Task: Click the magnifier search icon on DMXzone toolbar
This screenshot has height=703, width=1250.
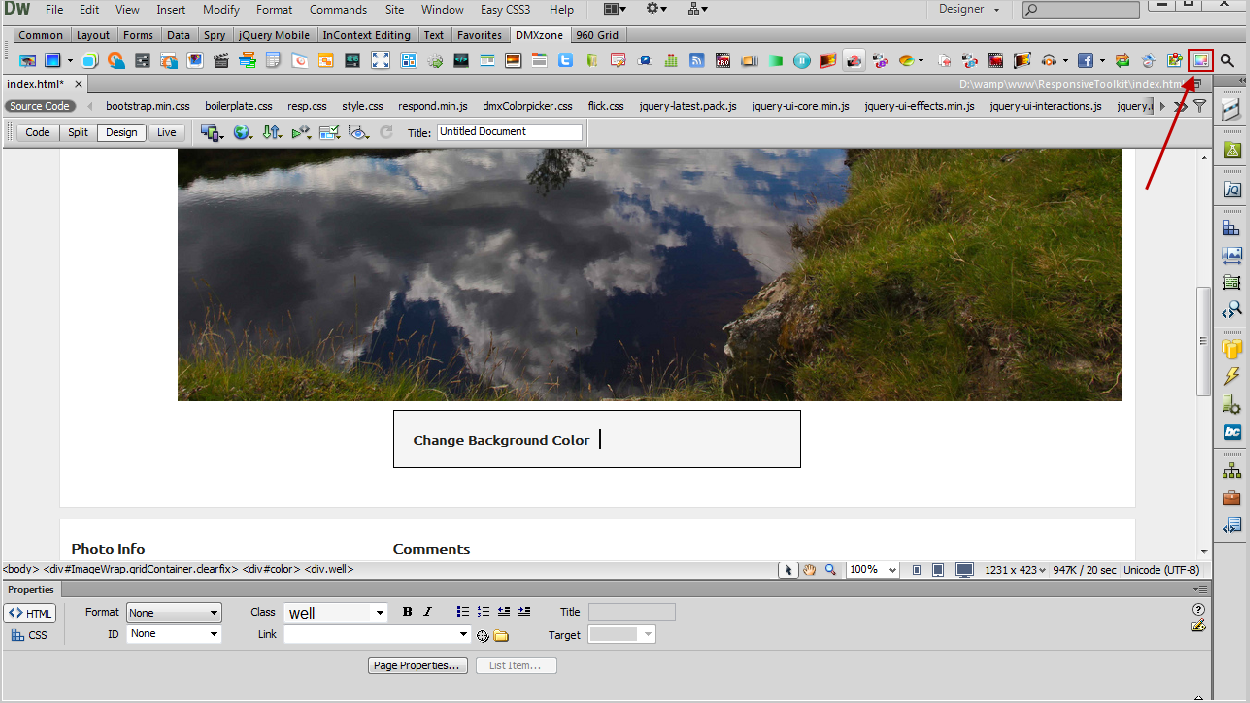Action: (x=1228, y=60)
